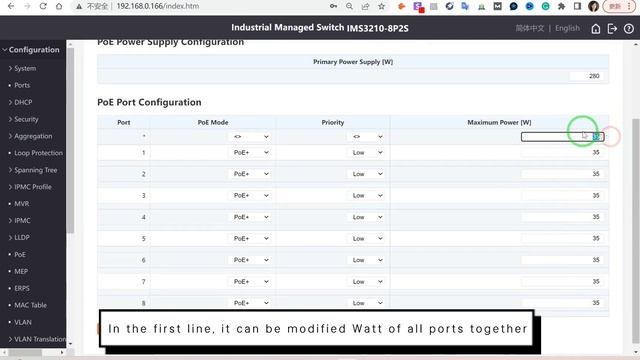640x360 pixels.
Task: Open PoE Mode dropdown for port 3
Action: point(249,196)
